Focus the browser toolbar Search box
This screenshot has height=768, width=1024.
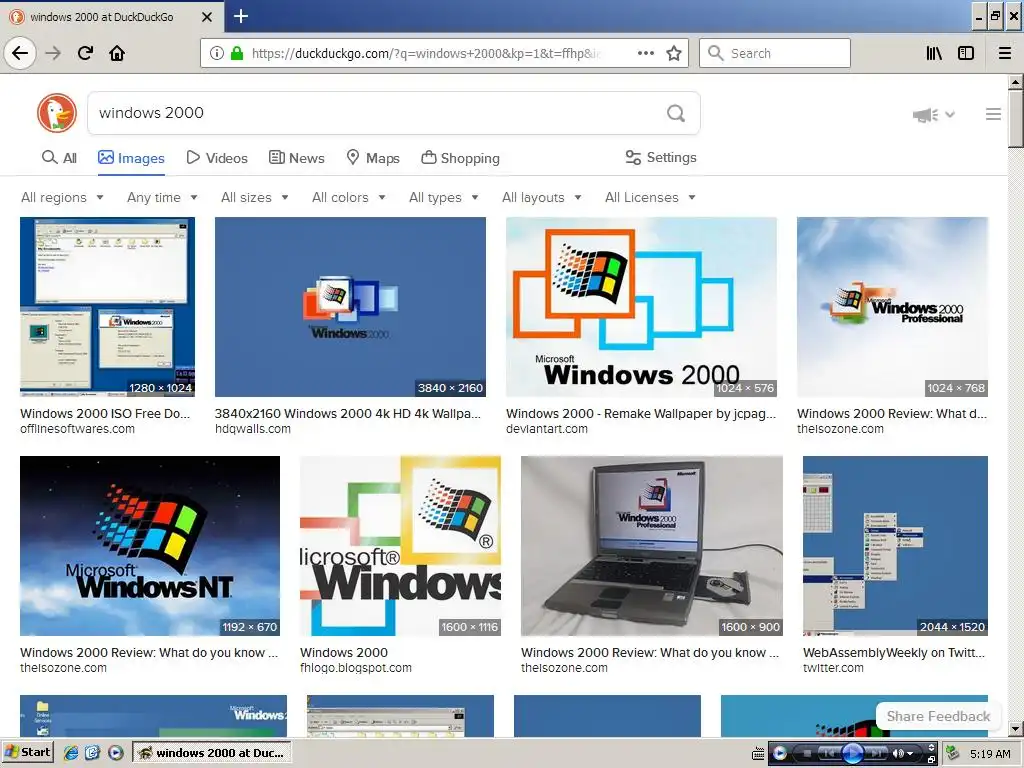[x=775, y=53]
